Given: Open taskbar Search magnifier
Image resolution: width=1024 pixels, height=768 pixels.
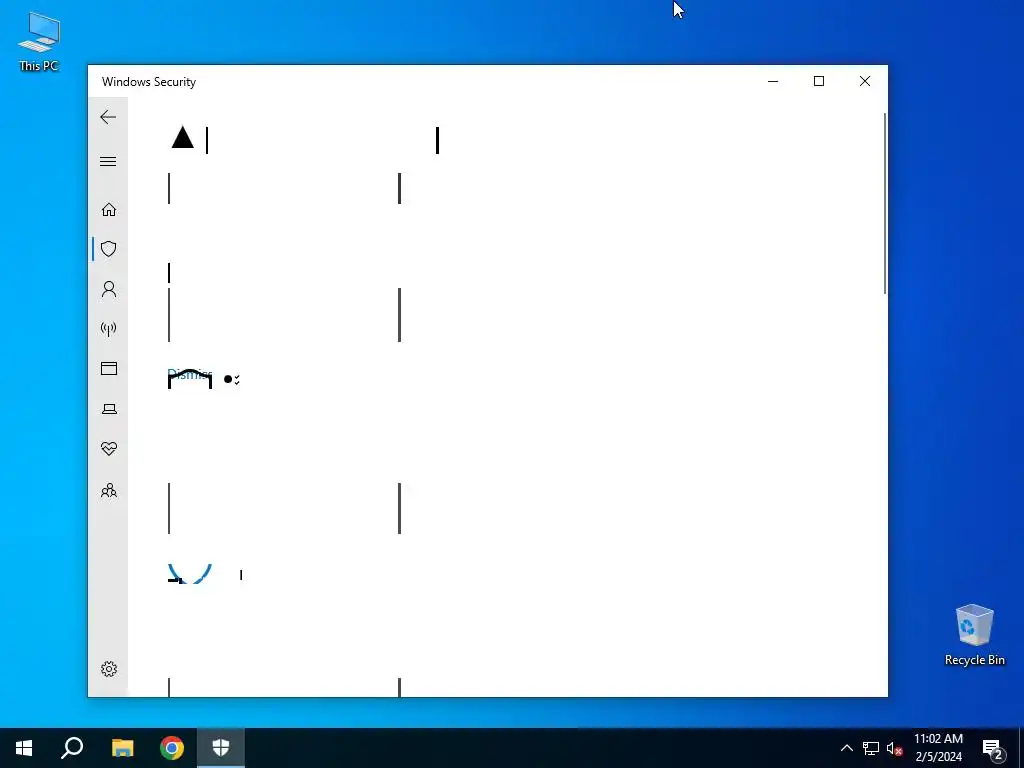Looking at the screenshot, I should (72, 748).
